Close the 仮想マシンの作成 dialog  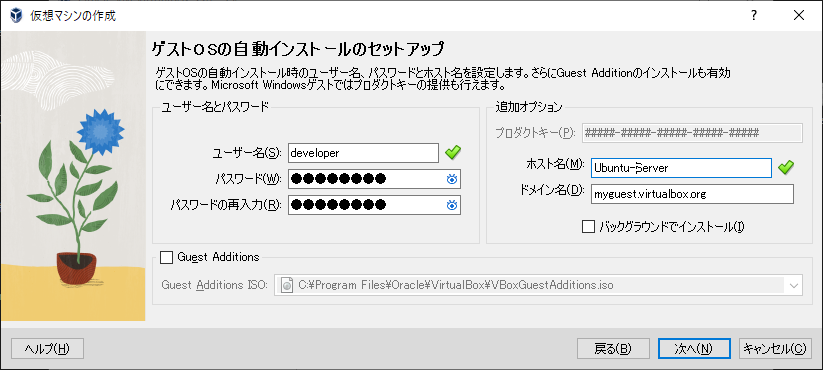(x=799, y=16)
